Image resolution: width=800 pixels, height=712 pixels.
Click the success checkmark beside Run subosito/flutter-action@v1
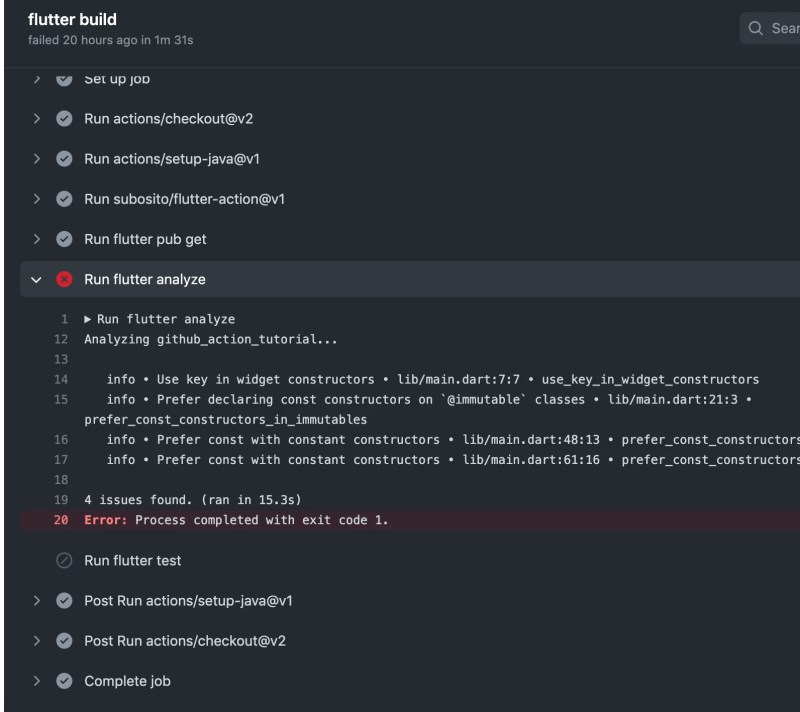[64, 199]
